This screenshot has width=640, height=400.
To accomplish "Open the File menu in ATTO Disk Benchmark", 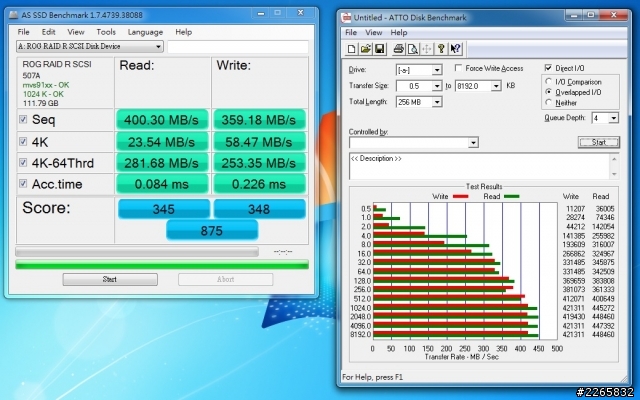I will tap(351, 33).
